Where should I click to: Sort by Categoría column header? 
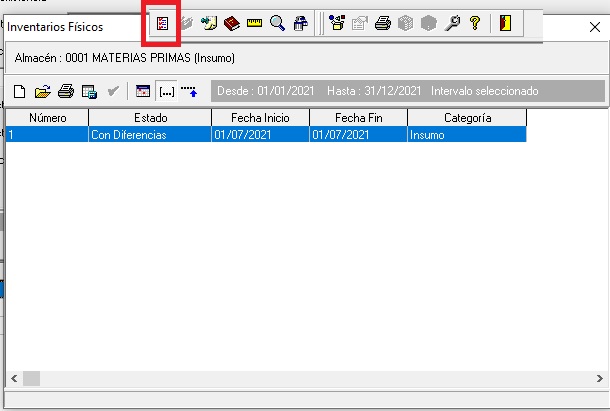pyautogui.click(x=467, y=118)
